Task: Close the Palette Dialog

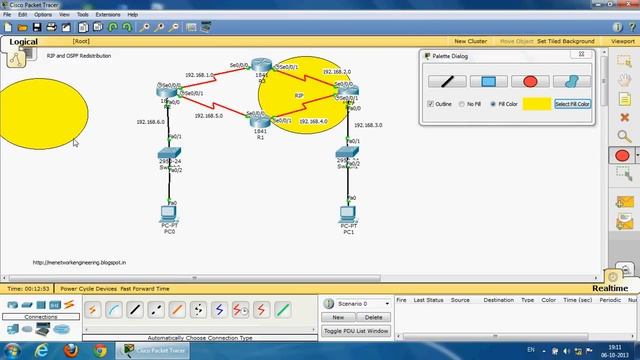Action: point(581,54)
